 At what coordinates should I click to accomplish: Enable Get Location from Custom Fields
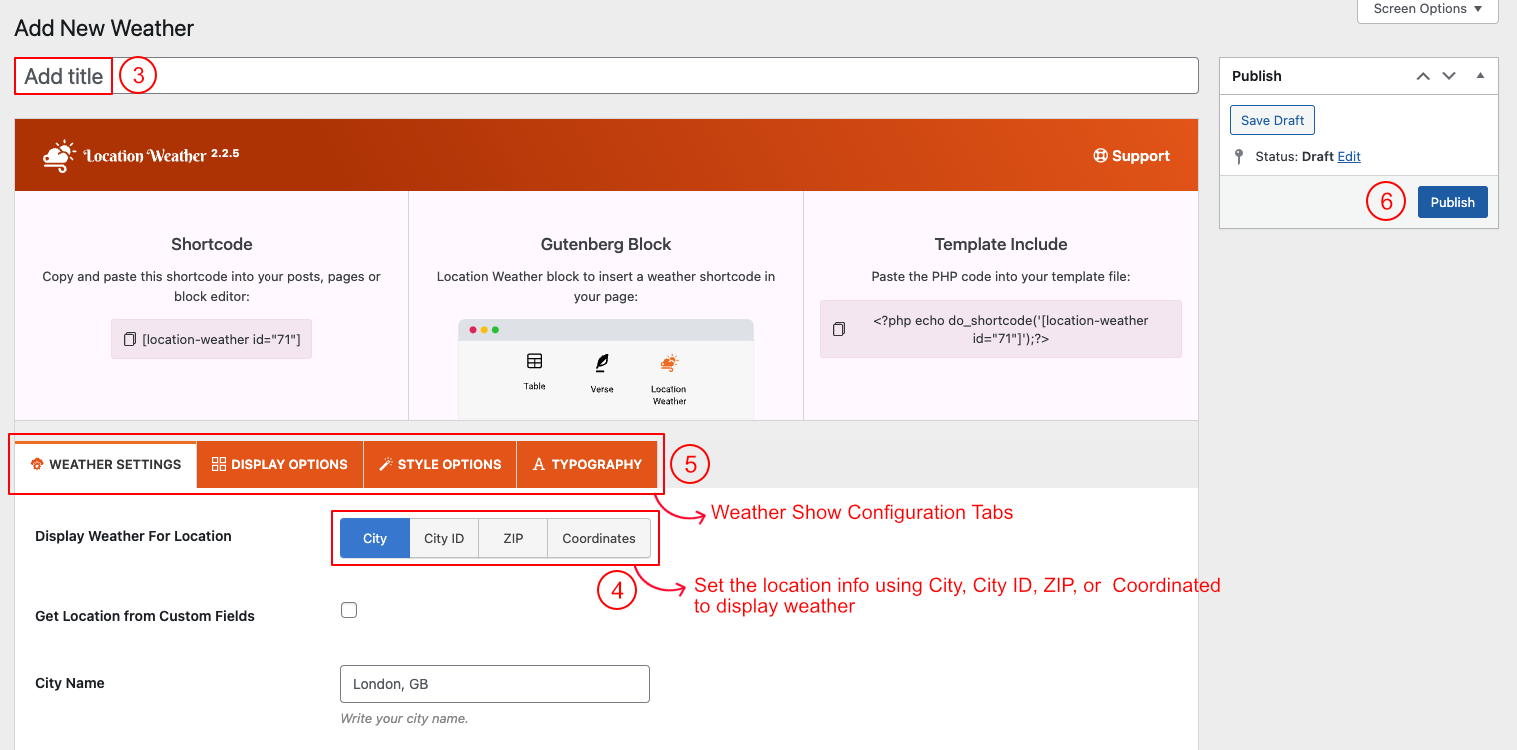tap(349, 610)
